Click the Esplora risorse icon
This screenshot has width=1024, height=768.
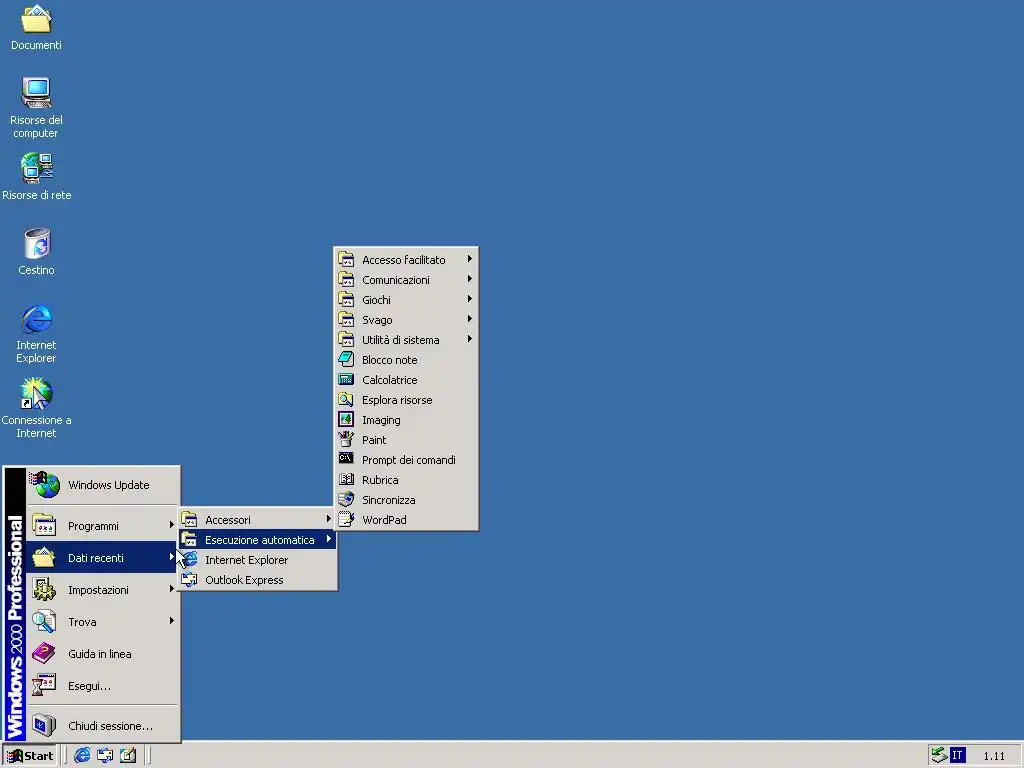click(346, 400)
